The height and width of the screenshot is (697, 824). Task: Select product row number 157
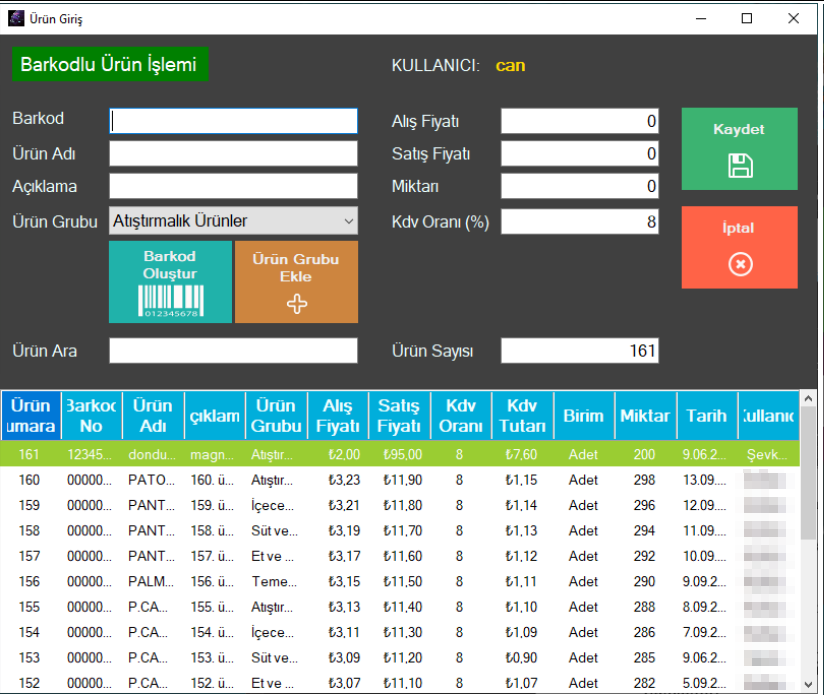pos(400,556)
